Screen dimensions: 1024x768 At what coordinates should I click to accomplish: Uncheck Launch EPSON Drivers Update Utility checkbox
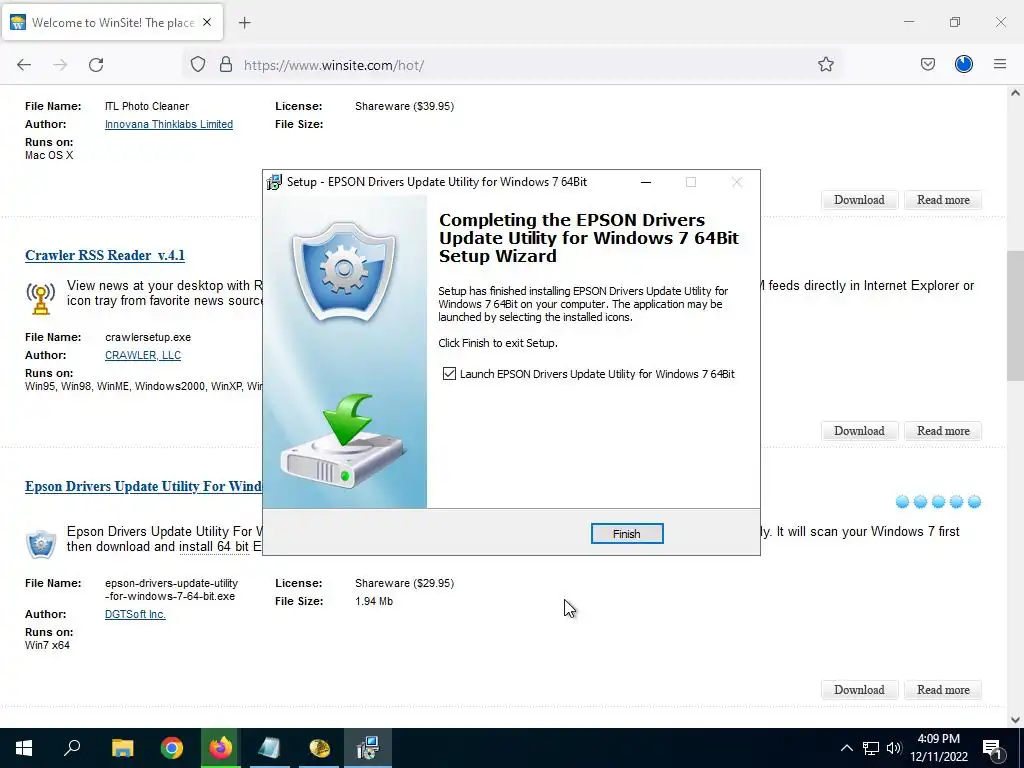click(449, 374)
